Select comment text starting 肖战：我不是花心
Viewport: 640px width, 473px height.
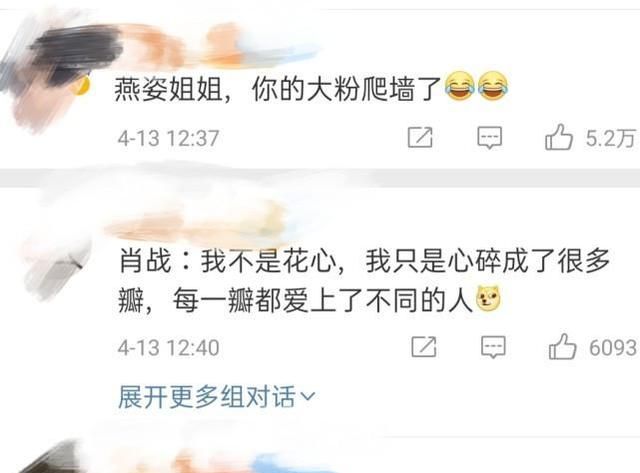pyautogui.click(x=364, y=281)
